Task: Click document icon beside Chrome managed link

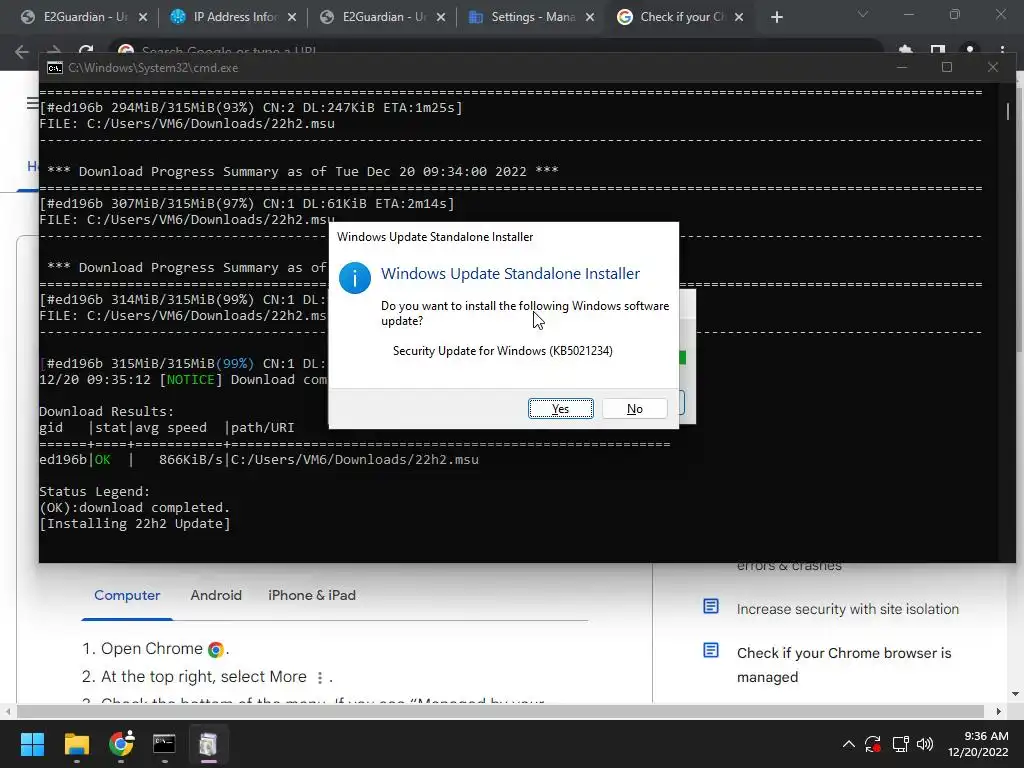Action: point(711,650)
